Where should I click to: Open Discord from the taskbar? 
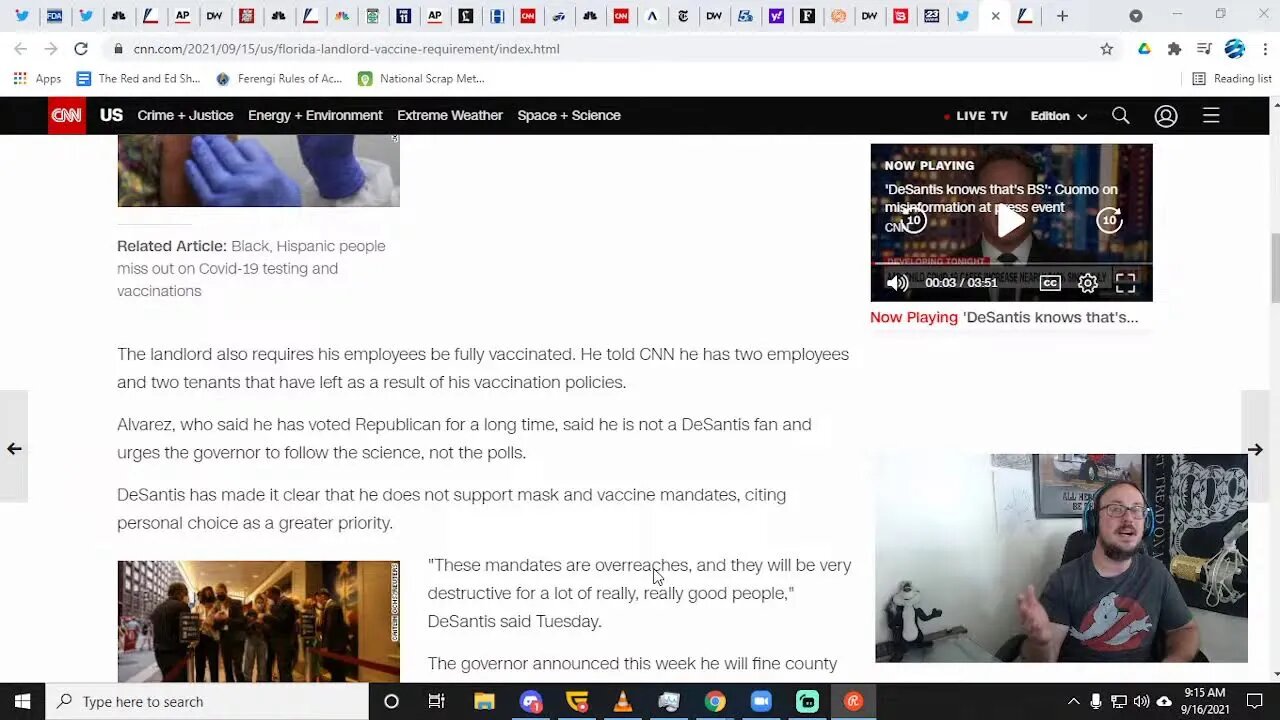pos(530,701)
